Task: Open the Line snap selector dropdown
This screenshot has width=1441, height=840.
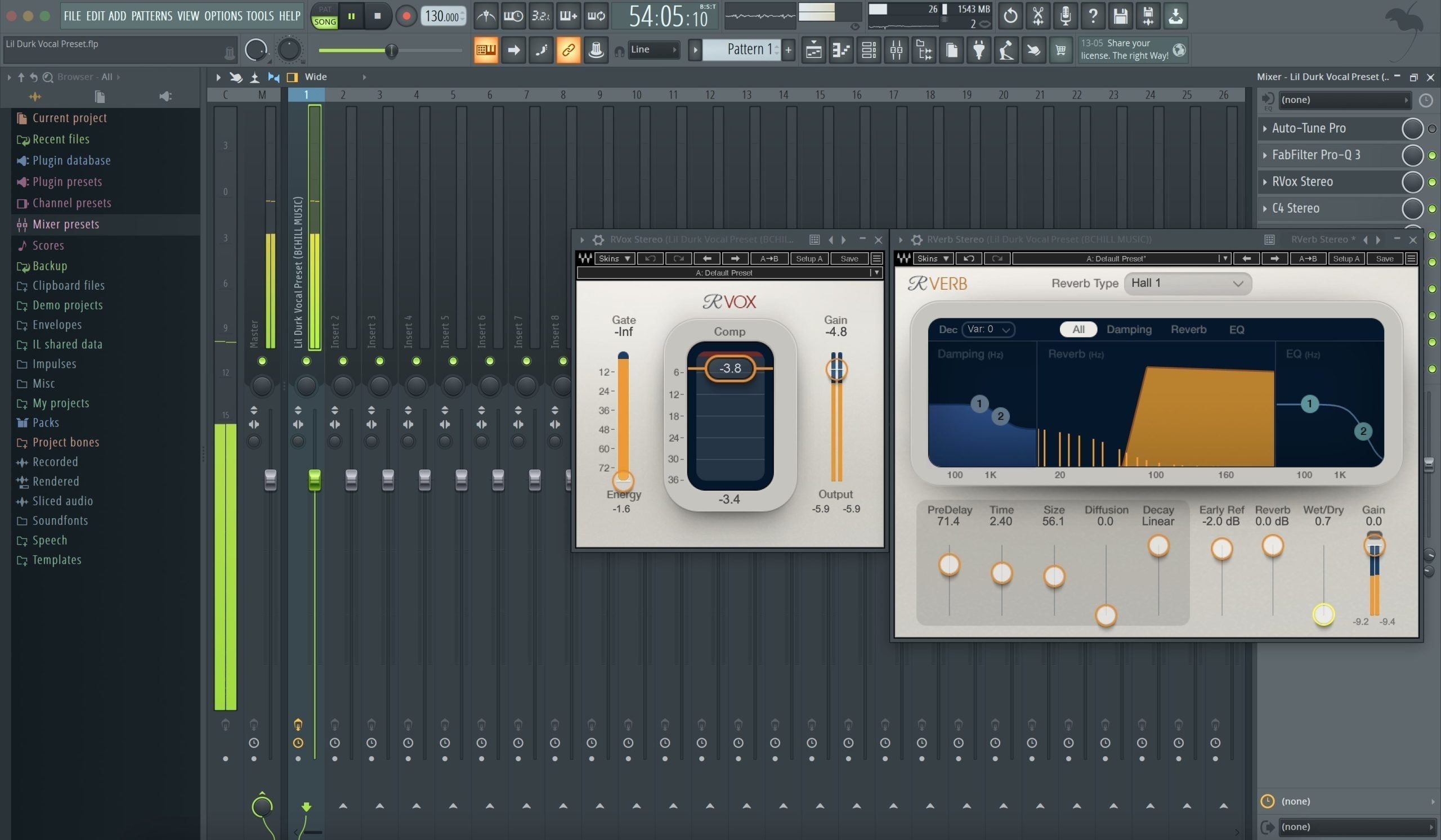Action: point(652,50)
